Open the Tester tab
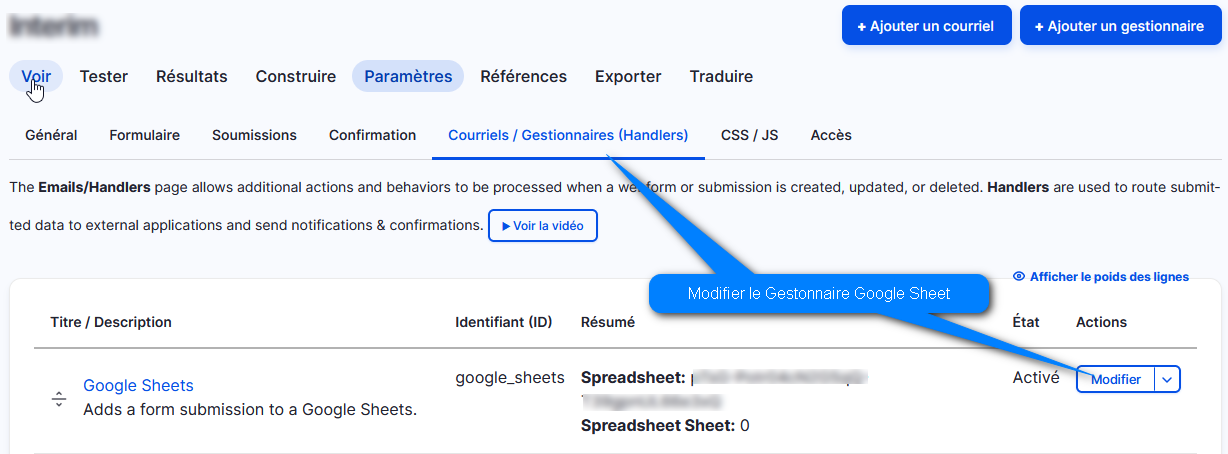 tap(104, 76)
